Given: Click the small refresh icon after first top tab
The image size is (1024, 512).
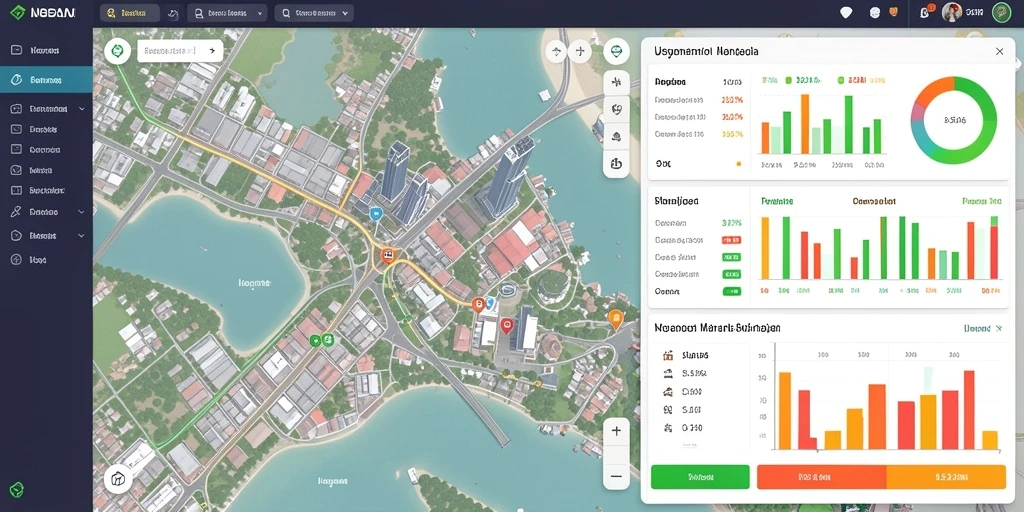Looking at the screenshot, I should coord(173,13).
